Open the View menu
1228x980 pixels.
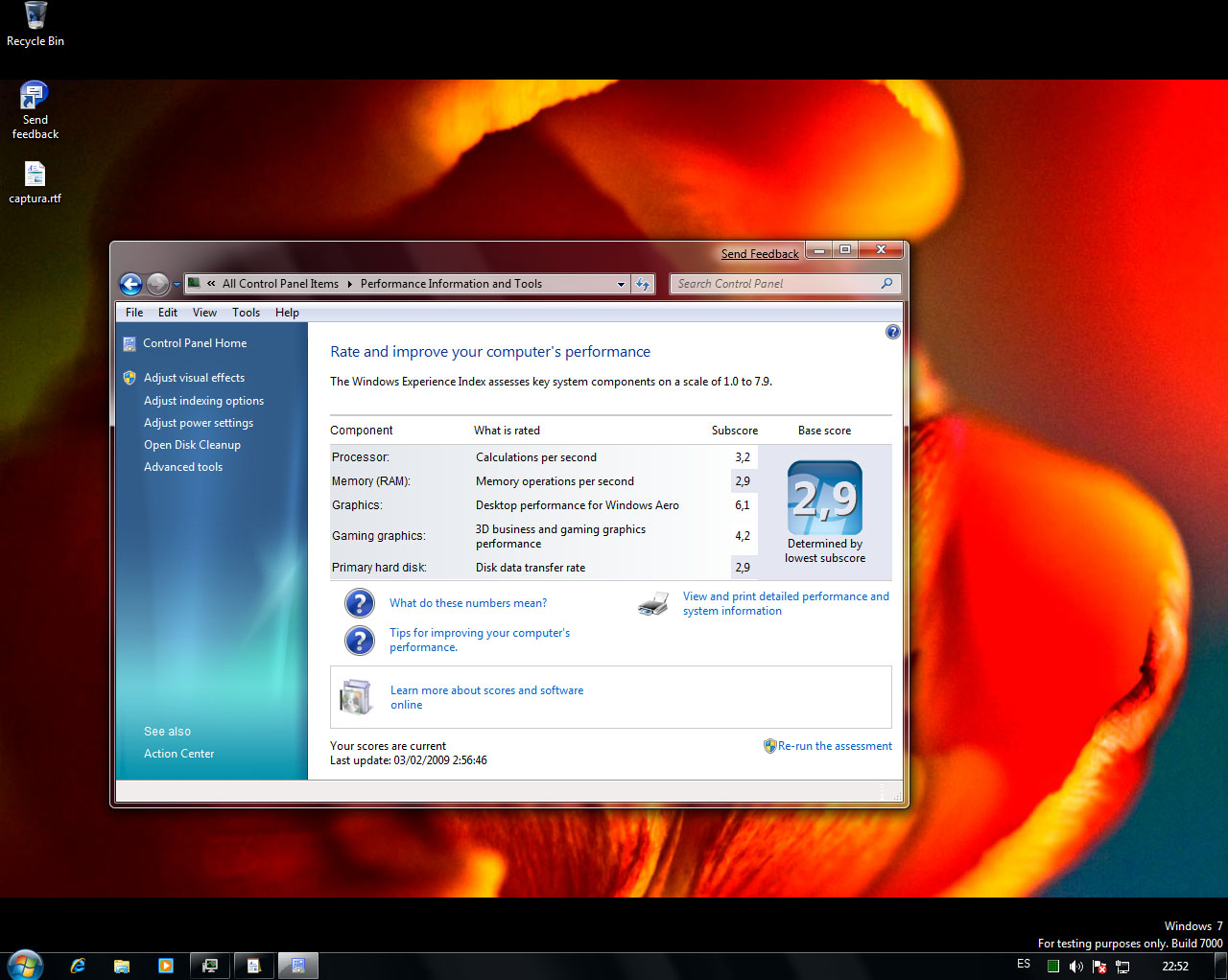click(x=204, y=312)
